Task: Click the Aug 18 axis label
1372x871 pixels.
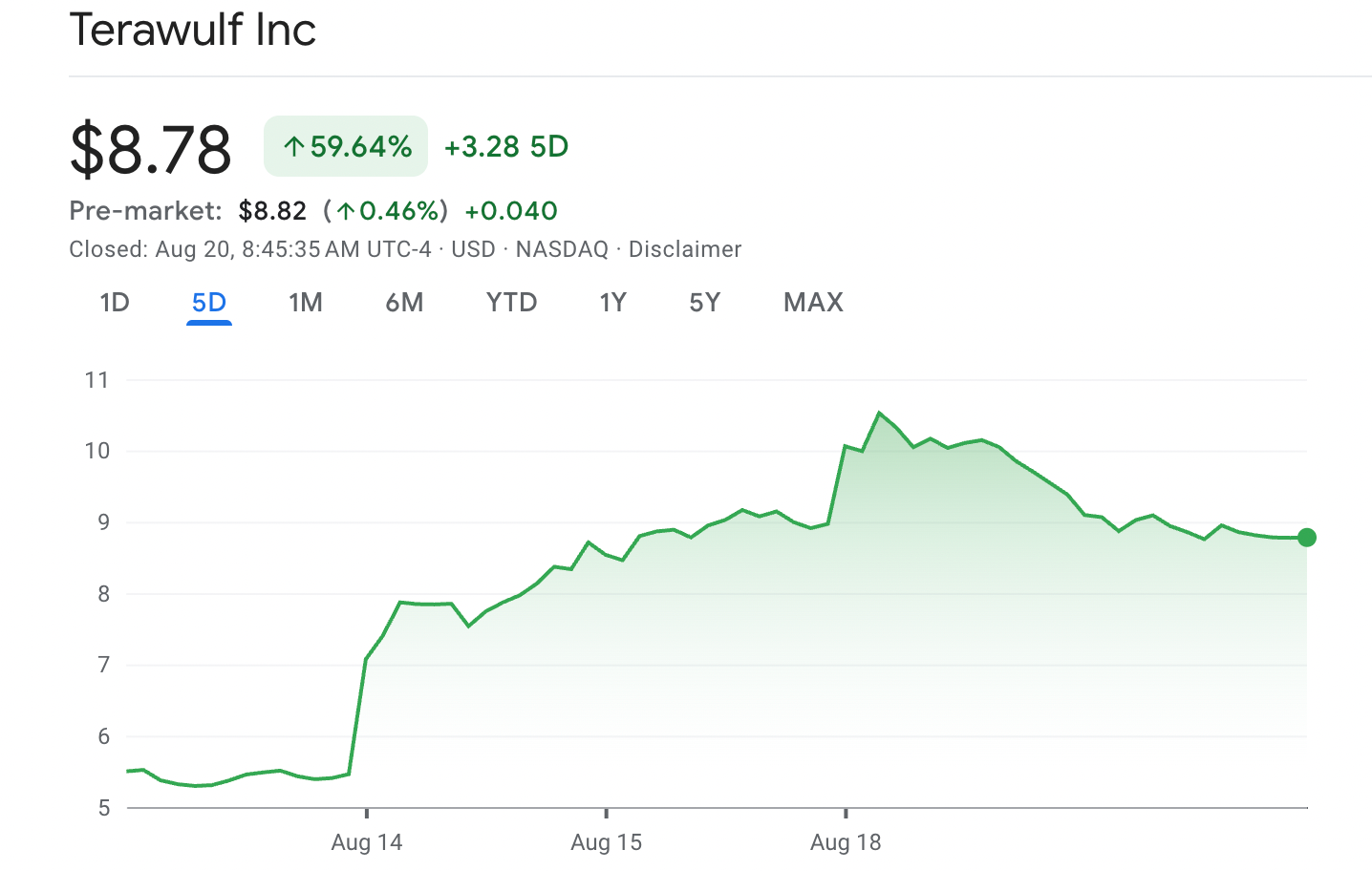Action: click(845, 842)
